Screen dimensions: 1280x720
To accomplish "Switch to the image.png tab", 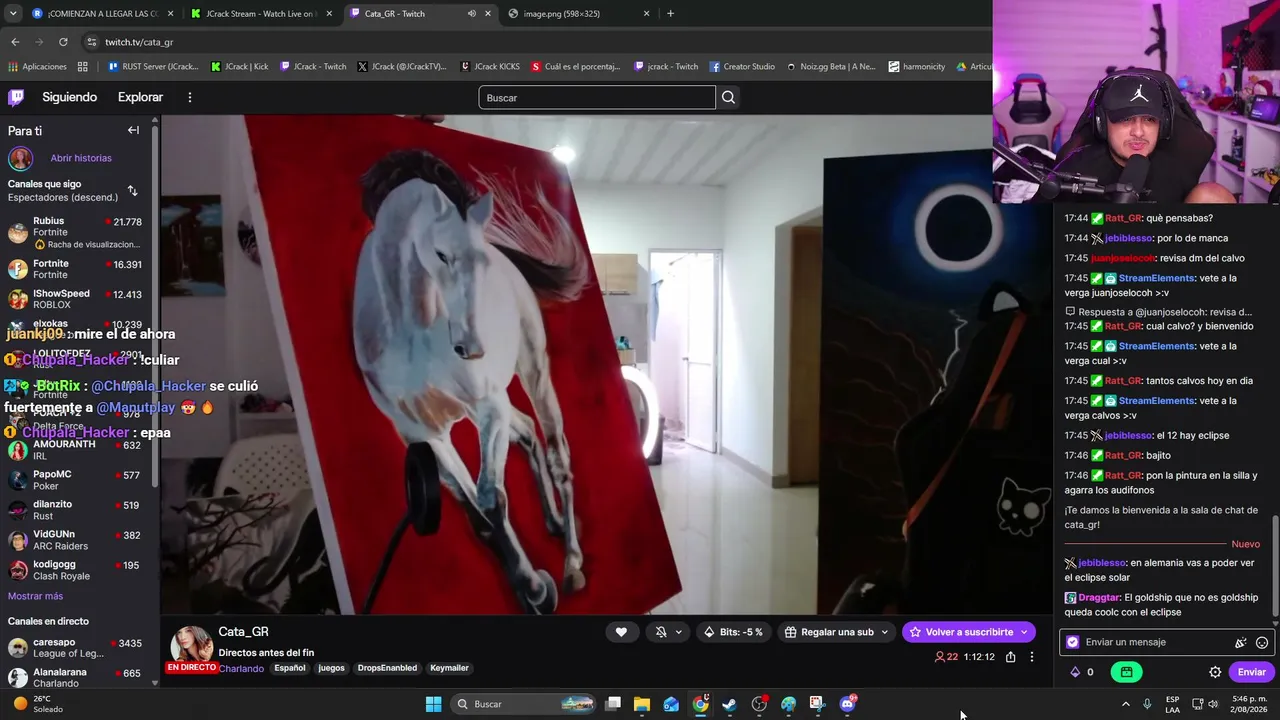I will click(581, 14).
